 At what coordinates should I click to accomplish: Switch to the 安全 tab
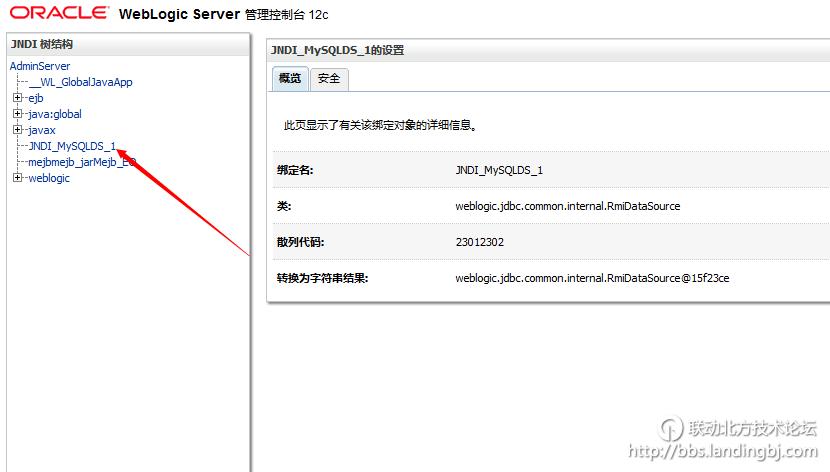pyautogui.click(x=329, y=79)
